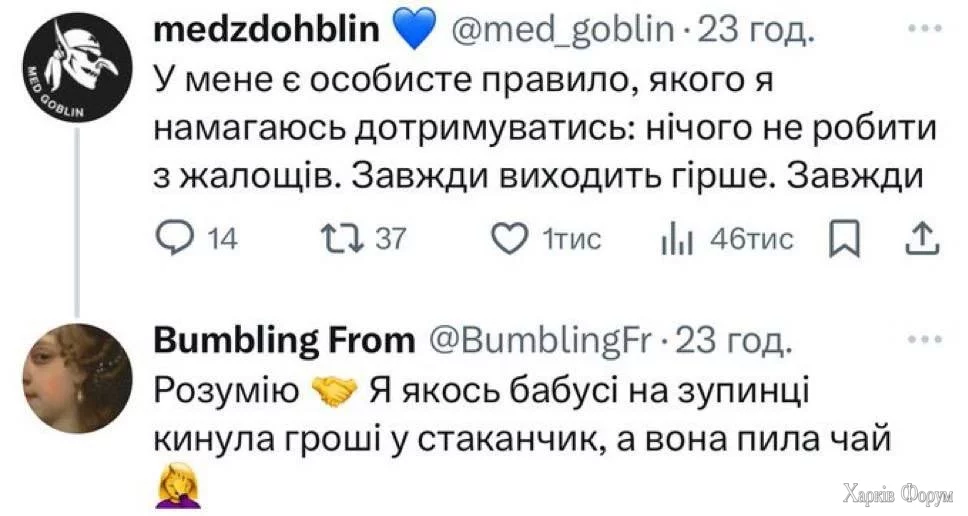Open the reply text starting with Розумію
The width and height of the screenshot is (968, 516).
[x=520, y=415]
